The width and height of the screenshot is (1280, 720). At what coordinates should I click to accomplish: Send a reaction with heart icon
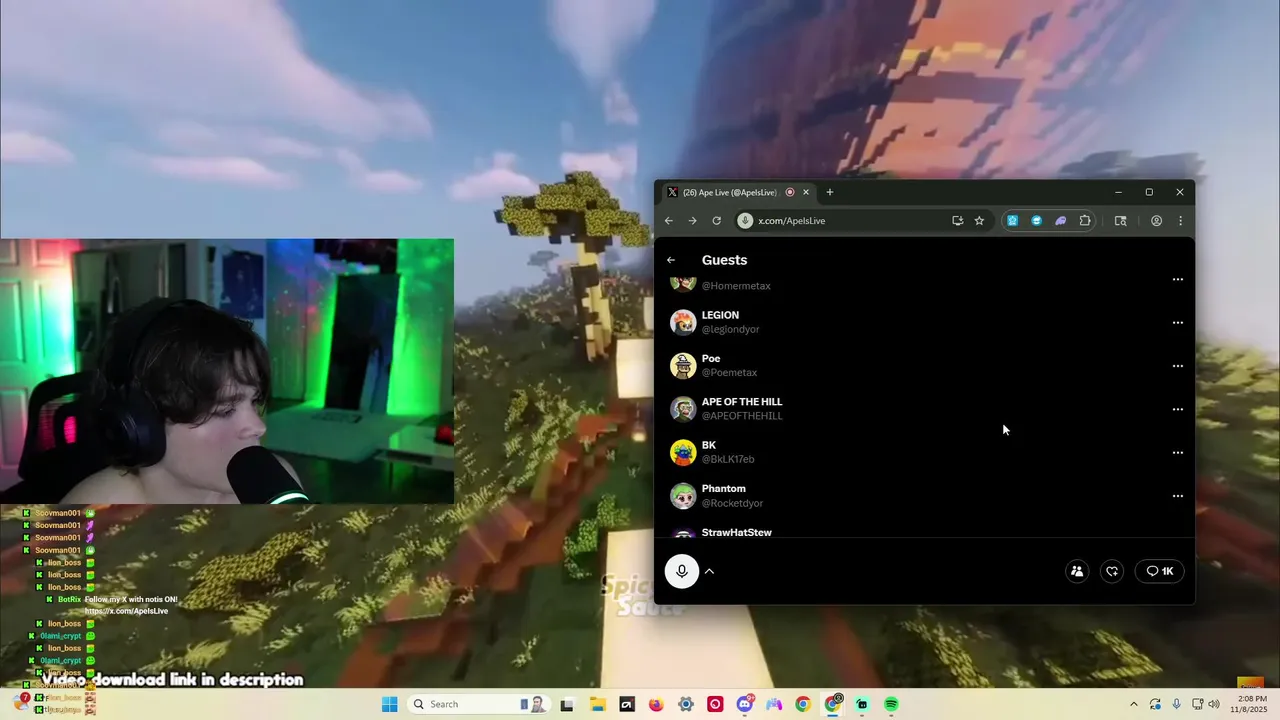1112,571
